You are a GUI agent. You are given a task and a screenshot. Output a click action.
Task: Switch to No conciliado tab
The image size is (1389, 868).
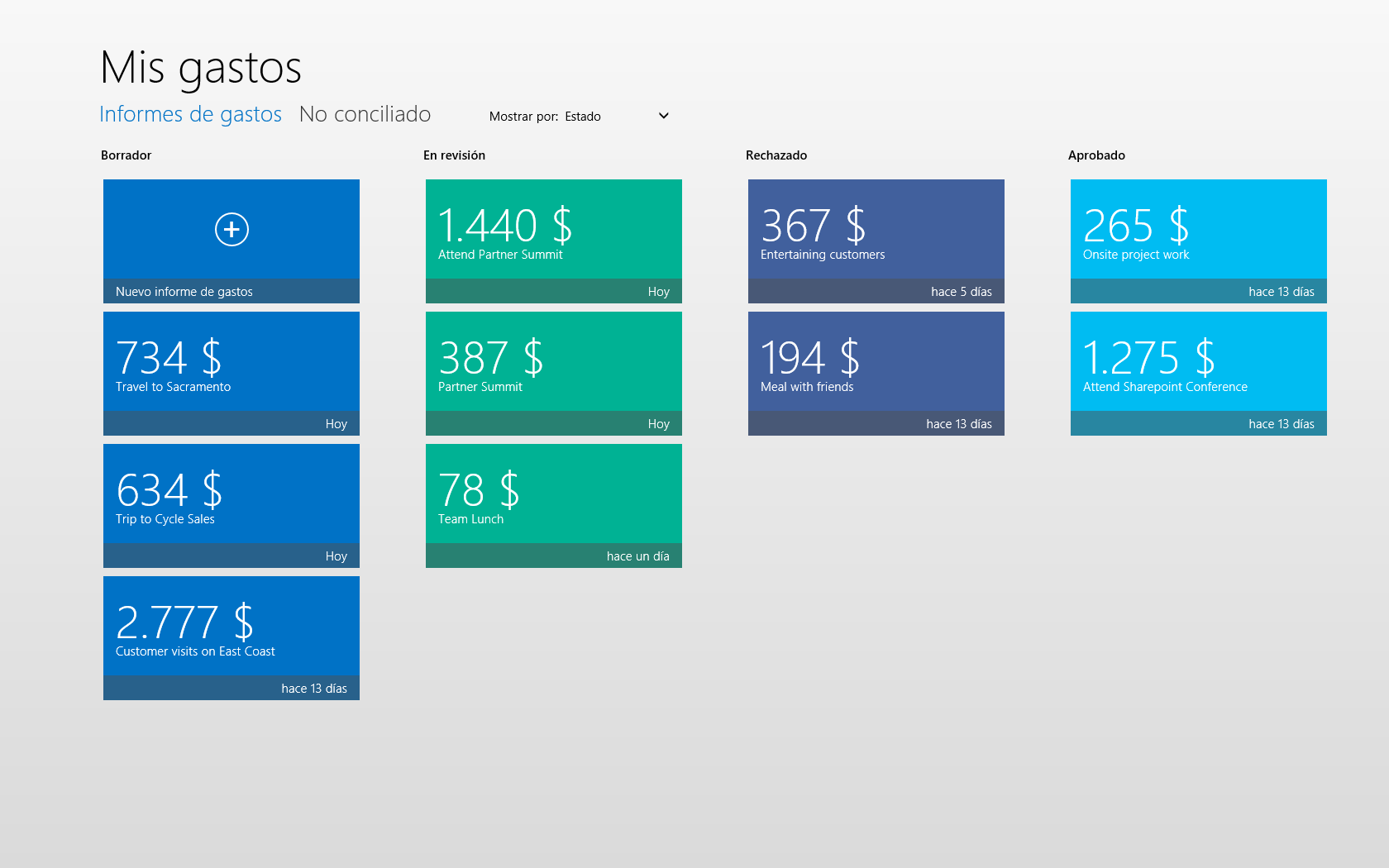coord(365,114)
